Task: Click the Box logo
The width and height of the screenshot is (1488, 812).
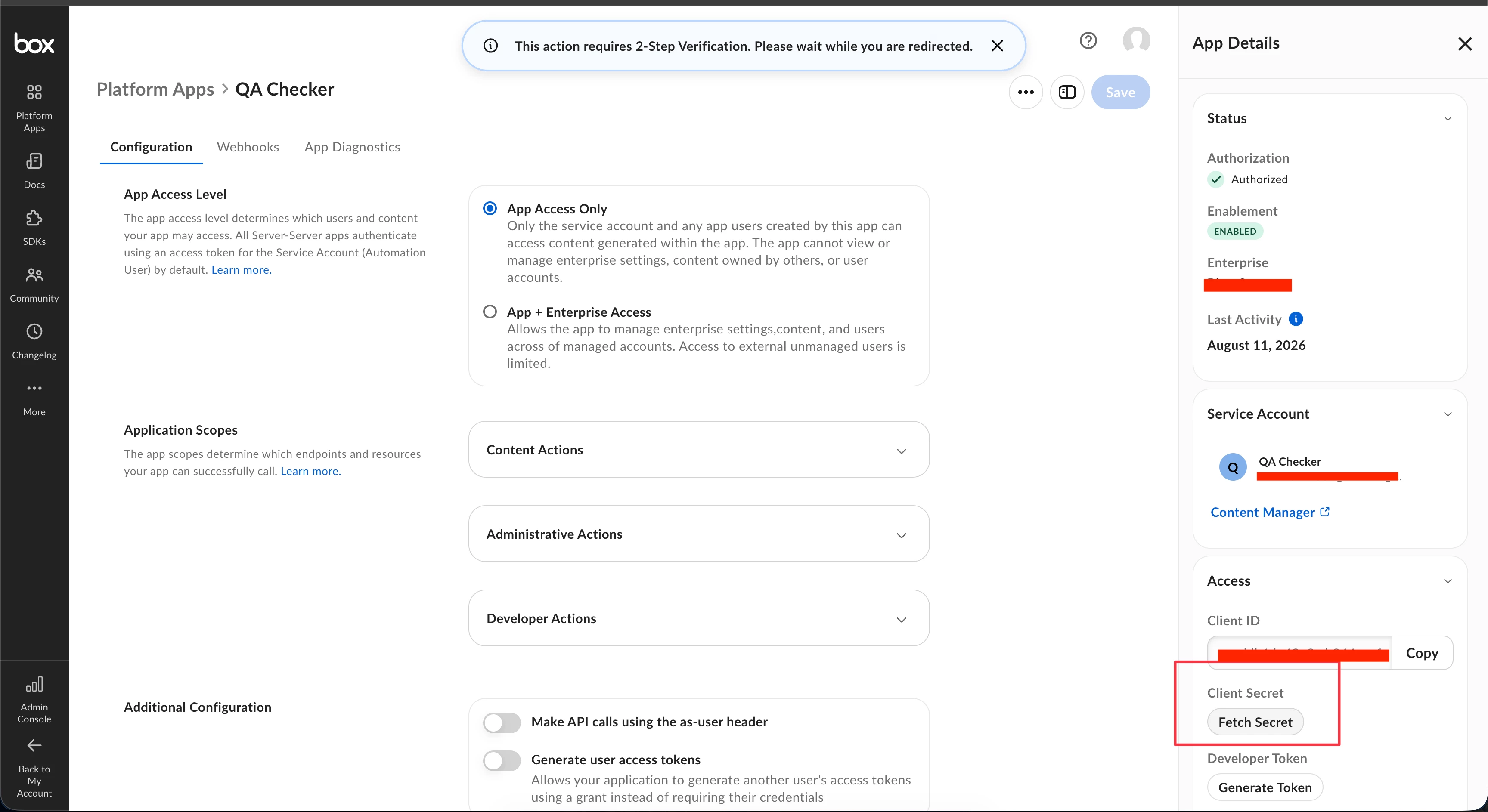Action: [34, 43]
